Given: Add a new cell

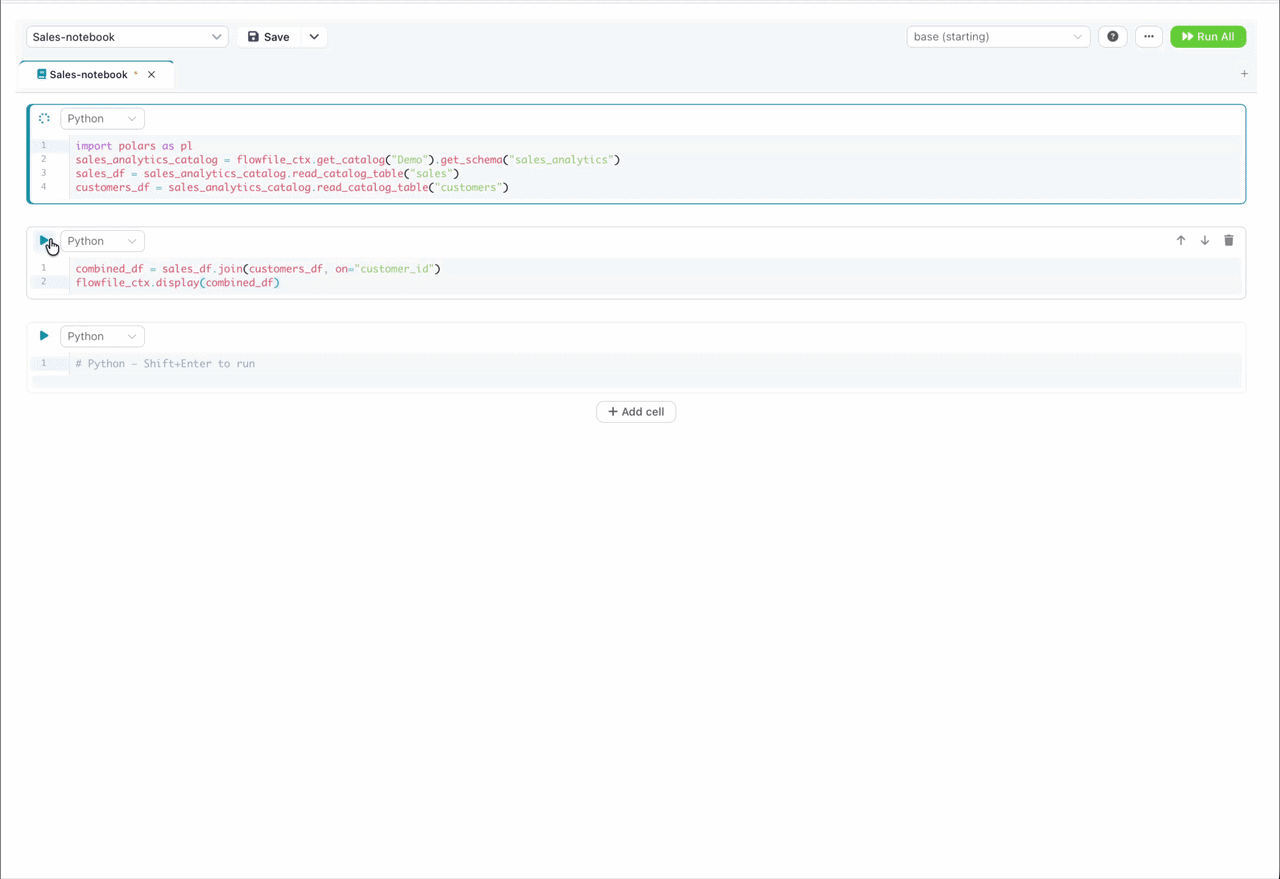Looking at the screenshot, I should point(636,412).
